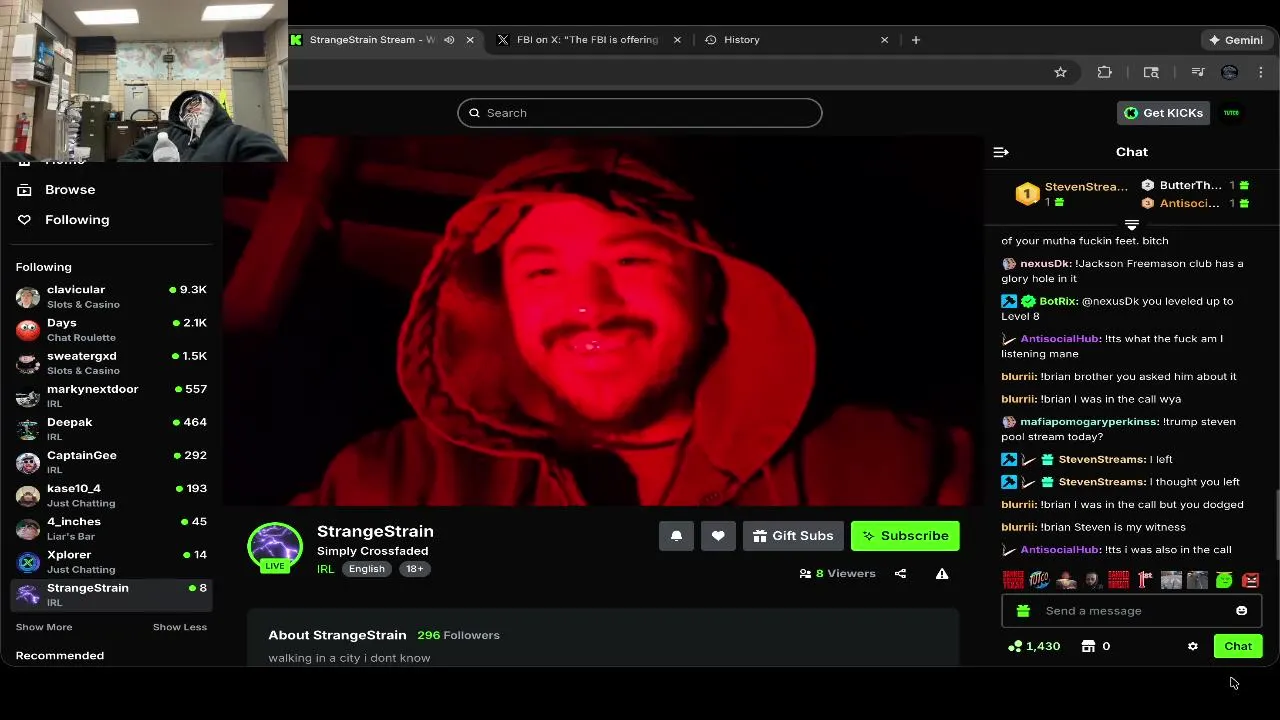Viewport: 1280px width, 720px height.
Task: Open clavicular channel in Following list
Action: pyautogui.click(x=111, y=297)
